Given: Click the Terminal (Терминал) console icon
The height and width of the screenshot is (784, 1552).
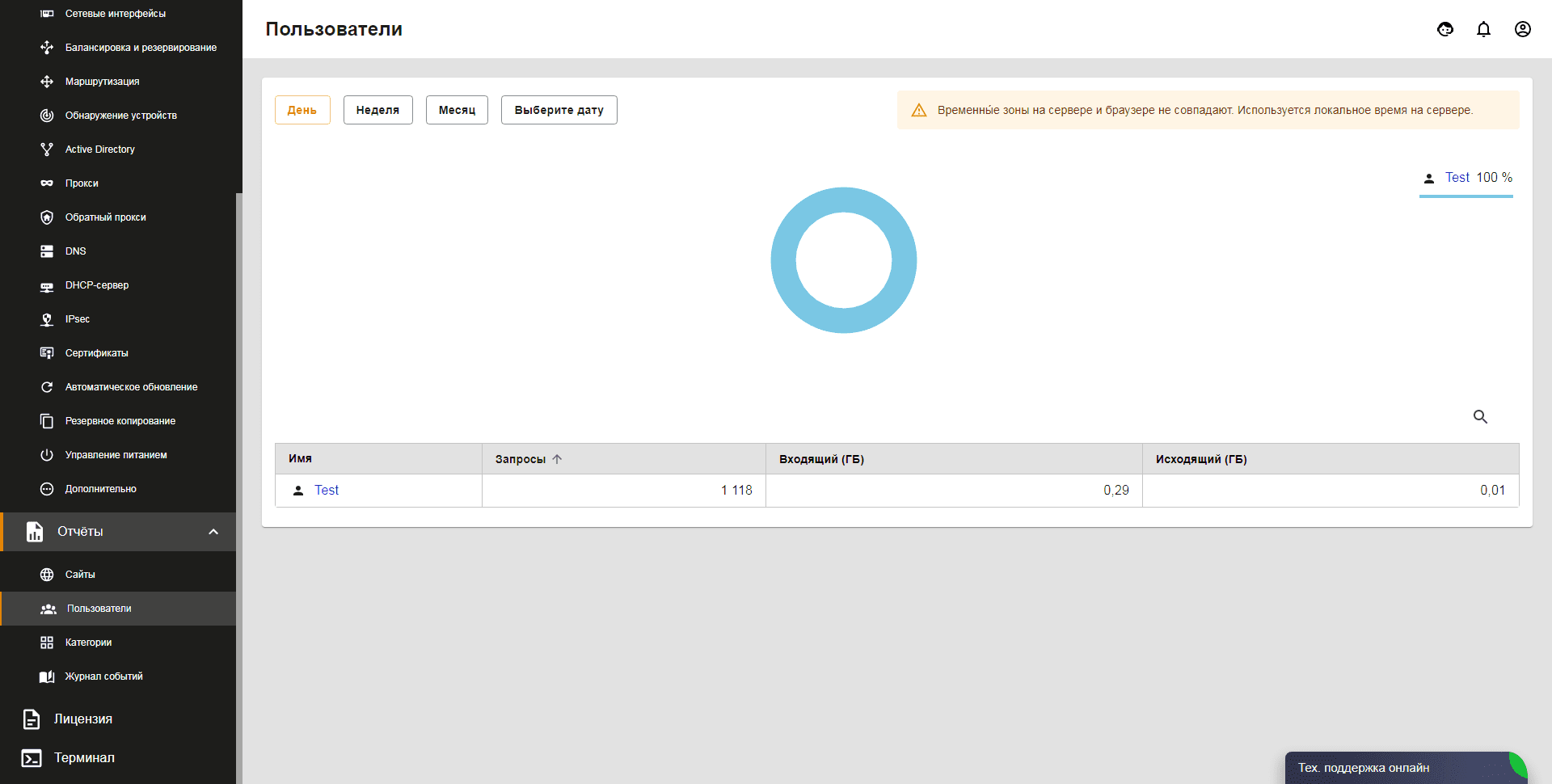Looking at the screenshot, I should [32, 758].
